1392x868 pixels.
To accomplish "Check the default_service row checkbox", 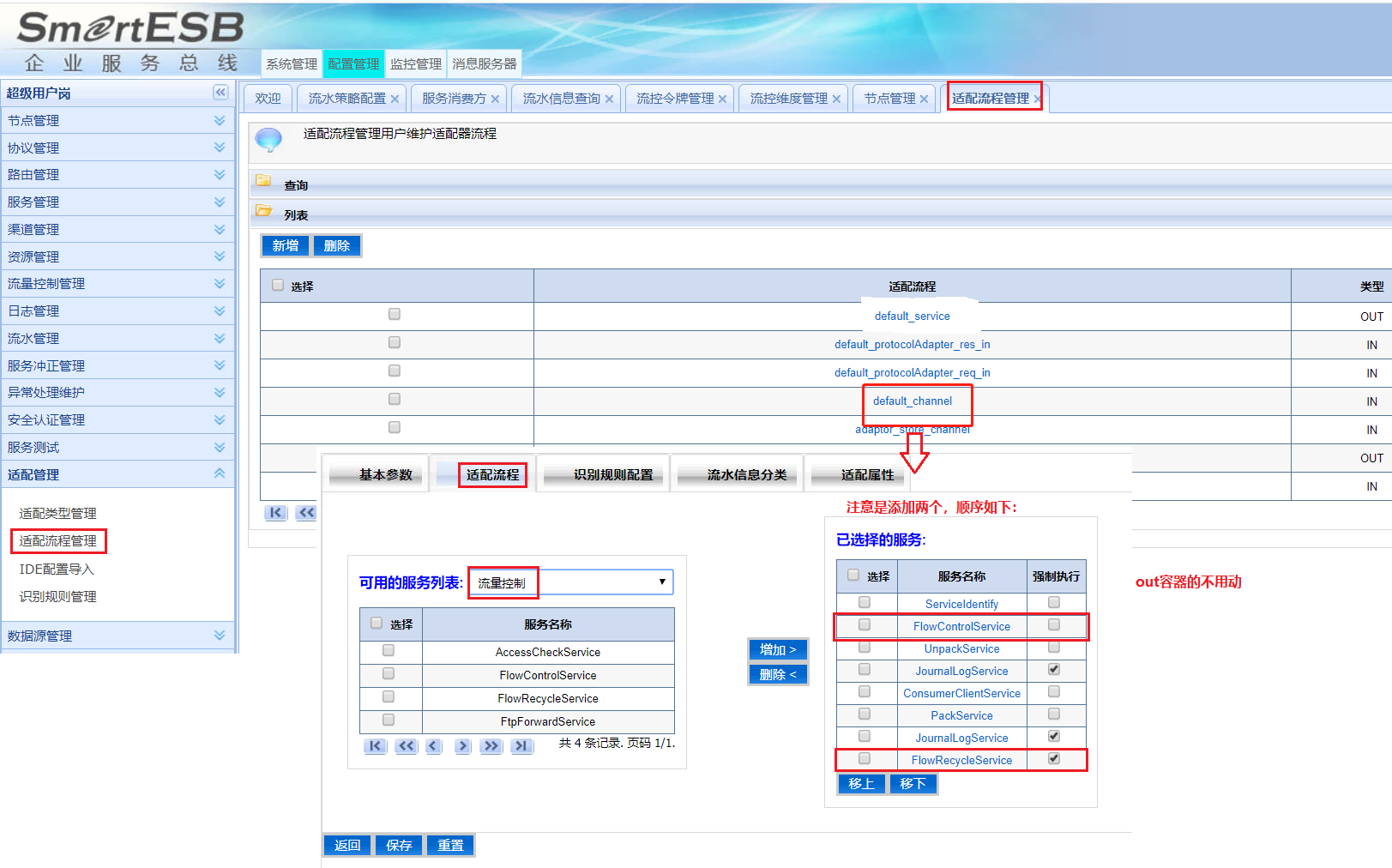I will point(395,315).
